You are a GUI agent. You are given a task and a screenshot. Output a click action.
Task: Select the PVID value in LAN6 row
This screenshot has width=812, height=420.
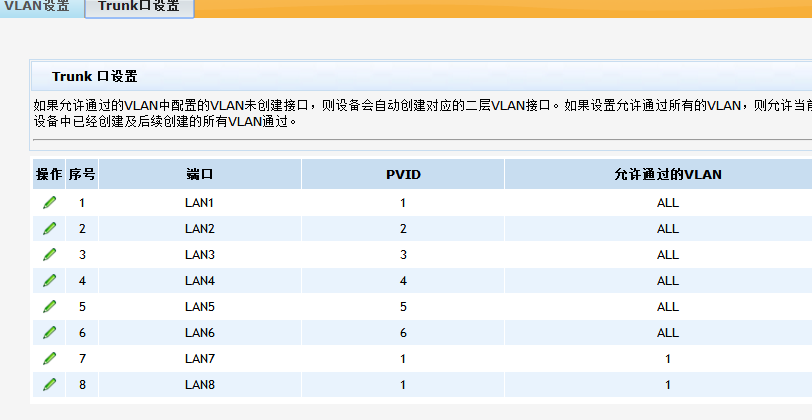pos(403,332)
